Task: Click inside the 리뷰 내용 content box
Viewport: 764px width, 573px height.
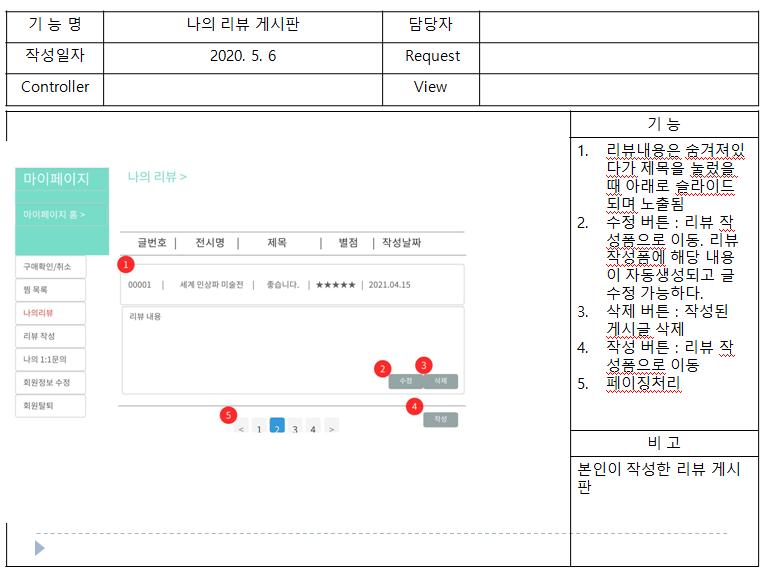Action: (250, 345)
